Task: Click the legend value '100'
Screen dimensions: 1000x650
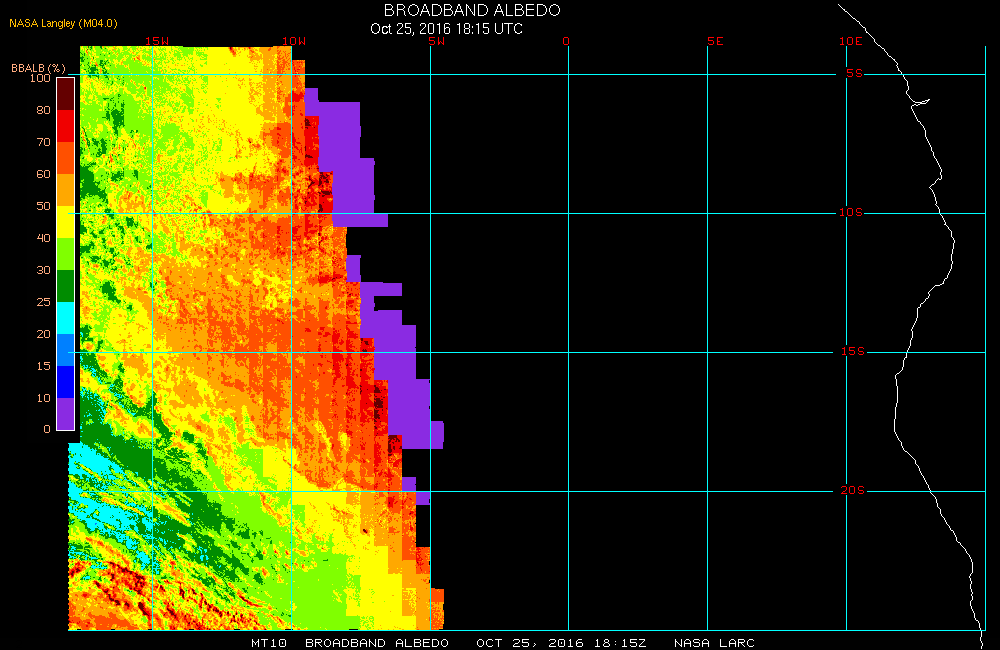Action: coord(40,78)
